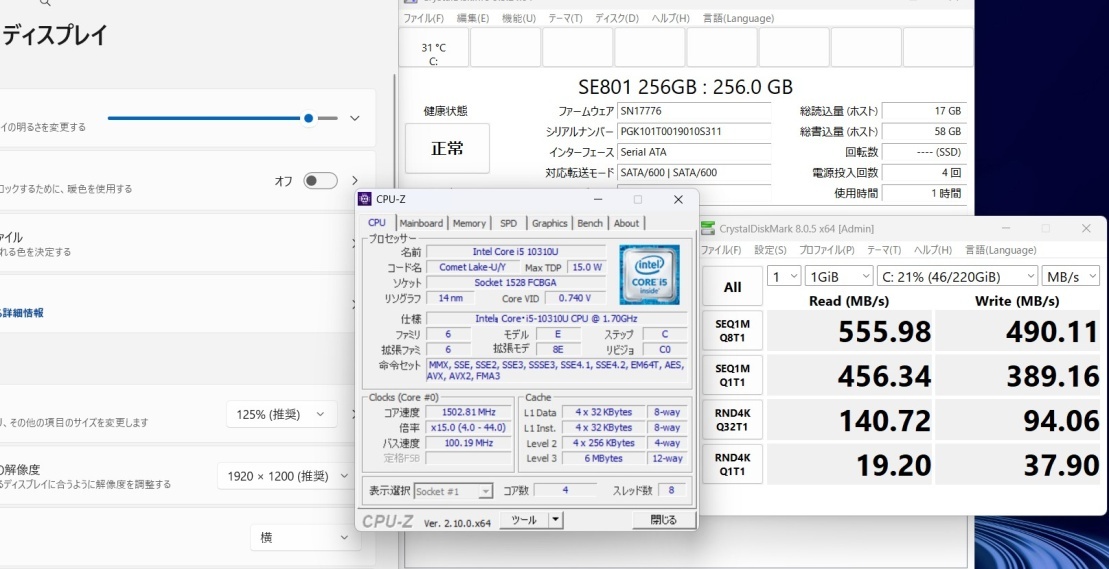Open 機能(U) menu in CrystalDiskInfo

[x=519, y=18]
